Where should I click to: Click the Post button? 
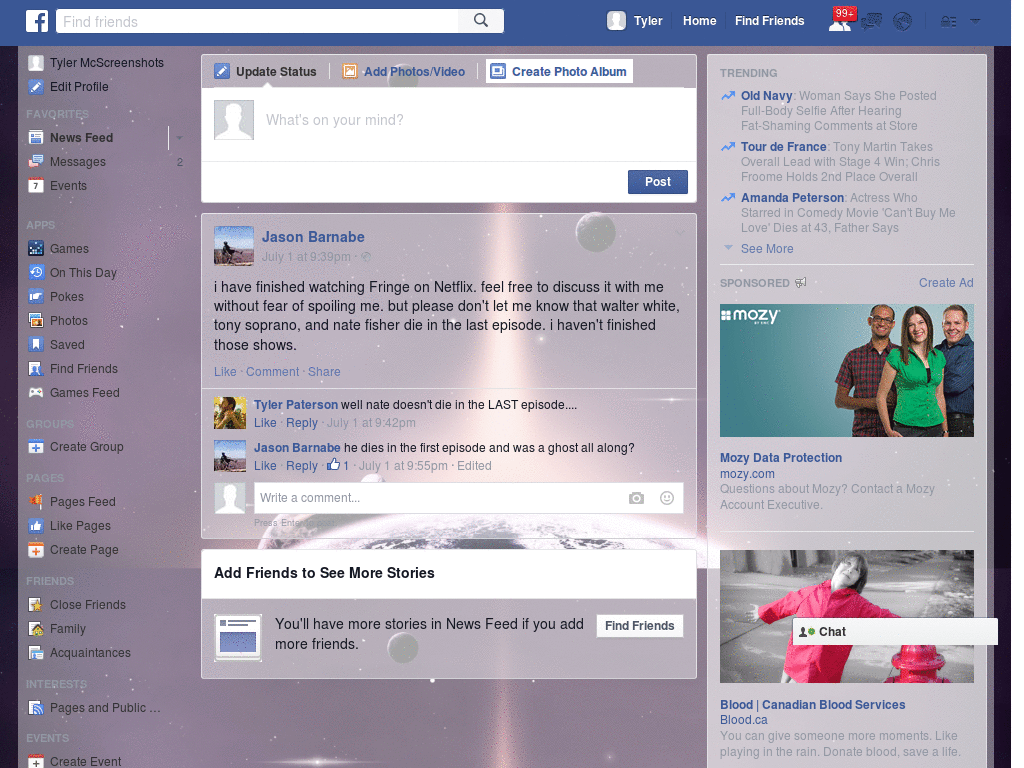[x=658, y=182]
